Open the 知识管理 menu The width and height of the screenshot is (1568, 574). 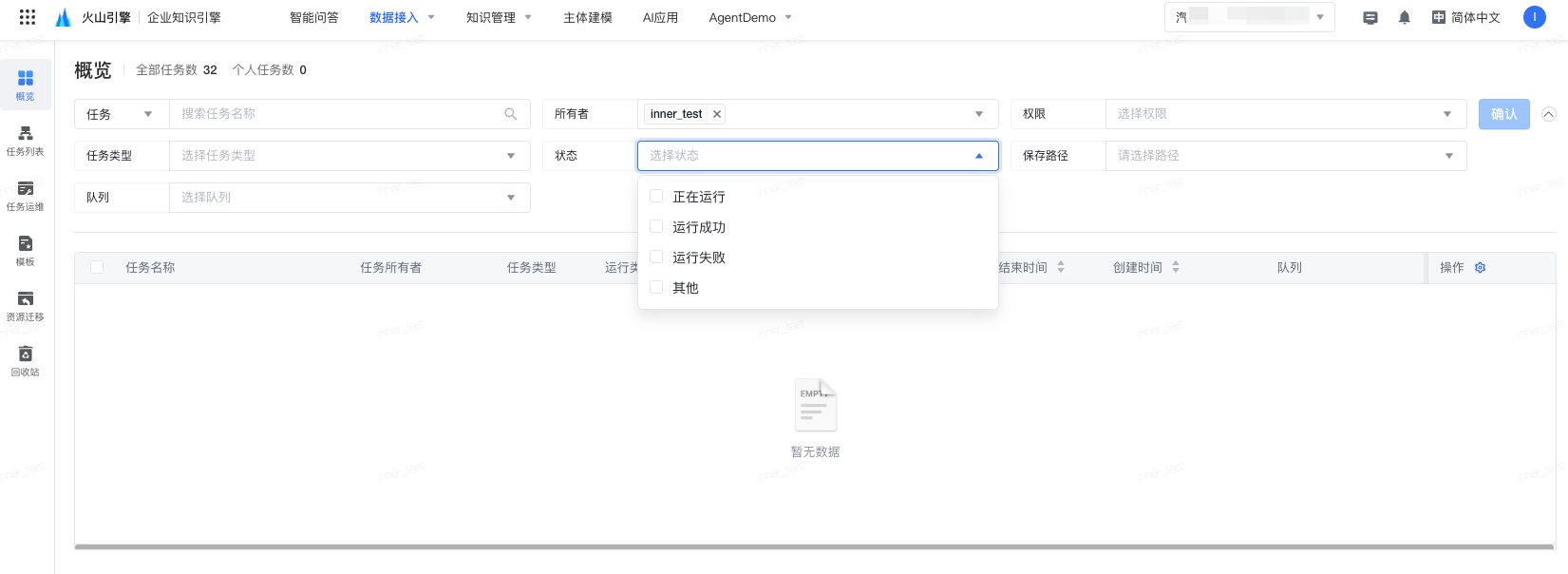tap(498, 17)
